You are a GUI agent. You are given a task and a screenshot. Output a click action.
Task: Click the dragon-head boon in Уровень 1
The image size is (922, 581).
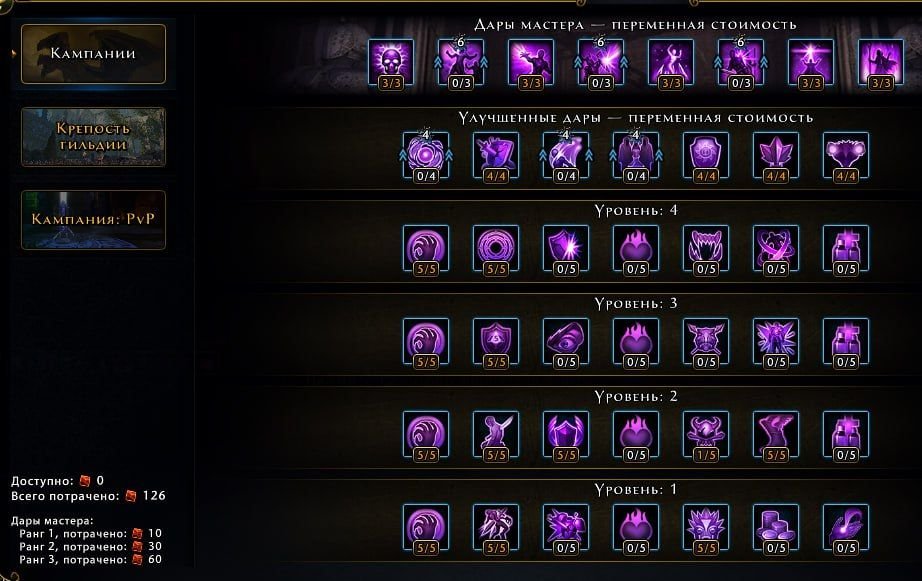coord(706,529)
